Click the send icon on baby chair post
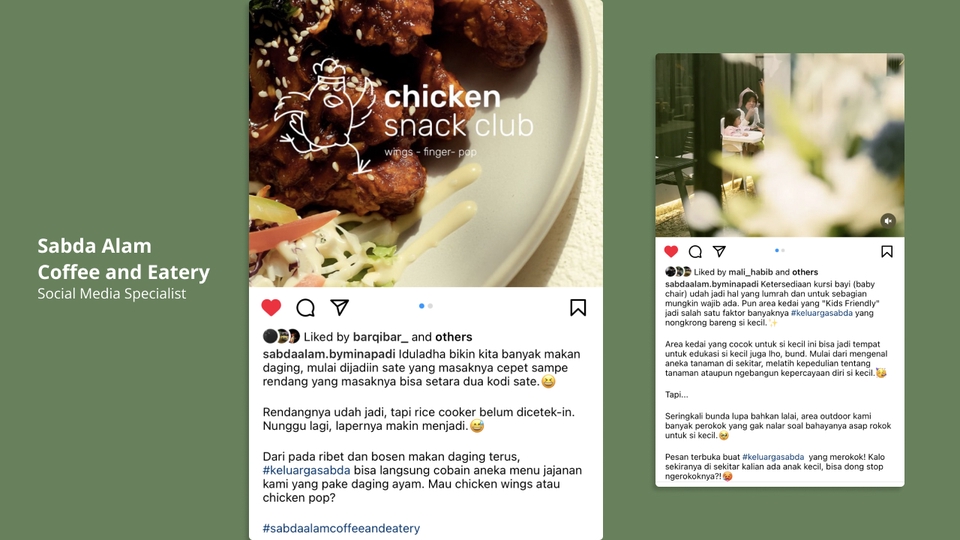960x540 pixels. (x=719, y=251)
